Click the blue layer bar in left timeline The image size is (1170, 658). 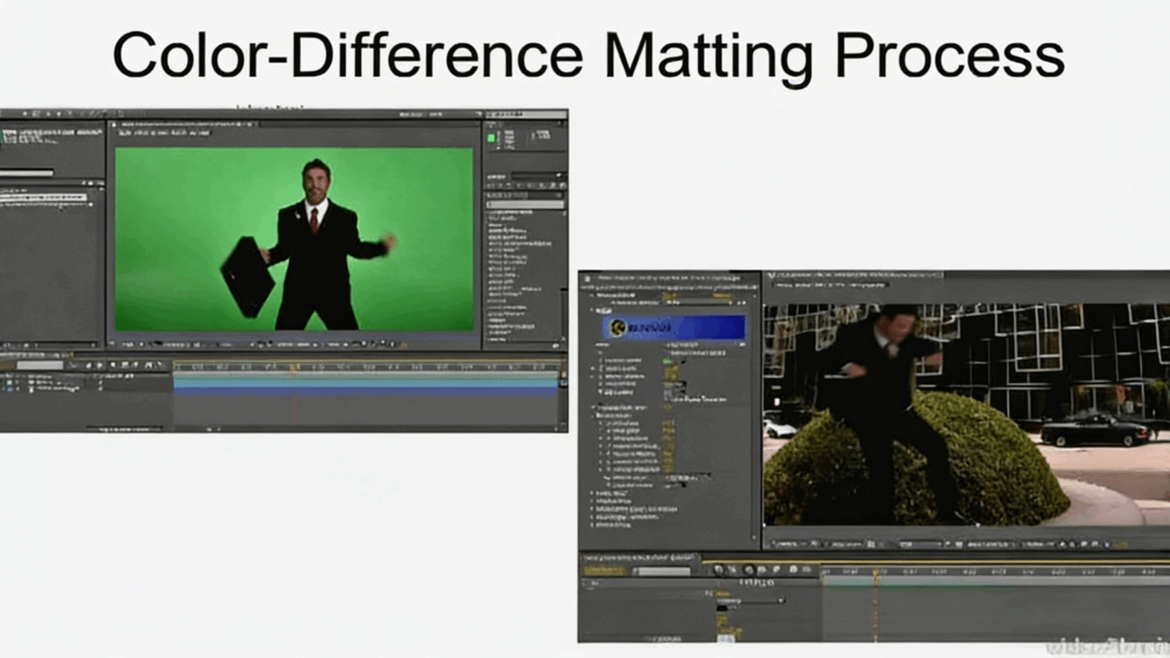click(x=365, y=390)
